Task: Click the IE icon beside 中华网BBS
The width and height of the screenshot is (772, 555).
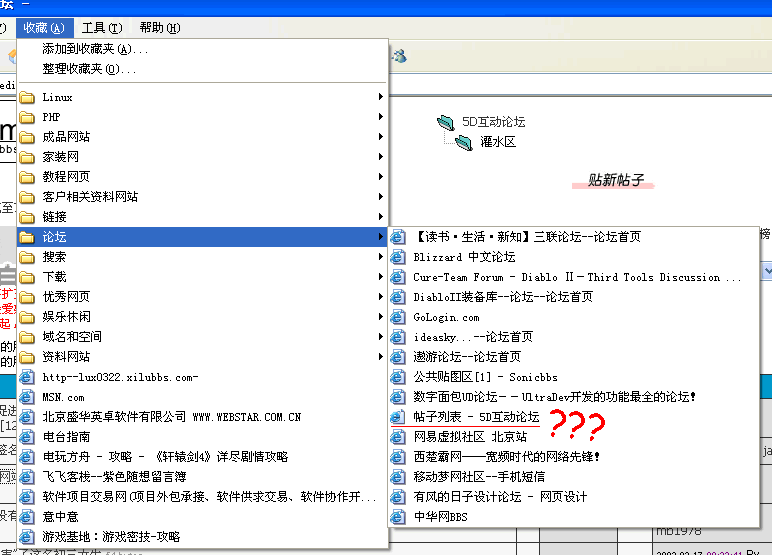Action: pyautogui.click(x=398, y=517)
